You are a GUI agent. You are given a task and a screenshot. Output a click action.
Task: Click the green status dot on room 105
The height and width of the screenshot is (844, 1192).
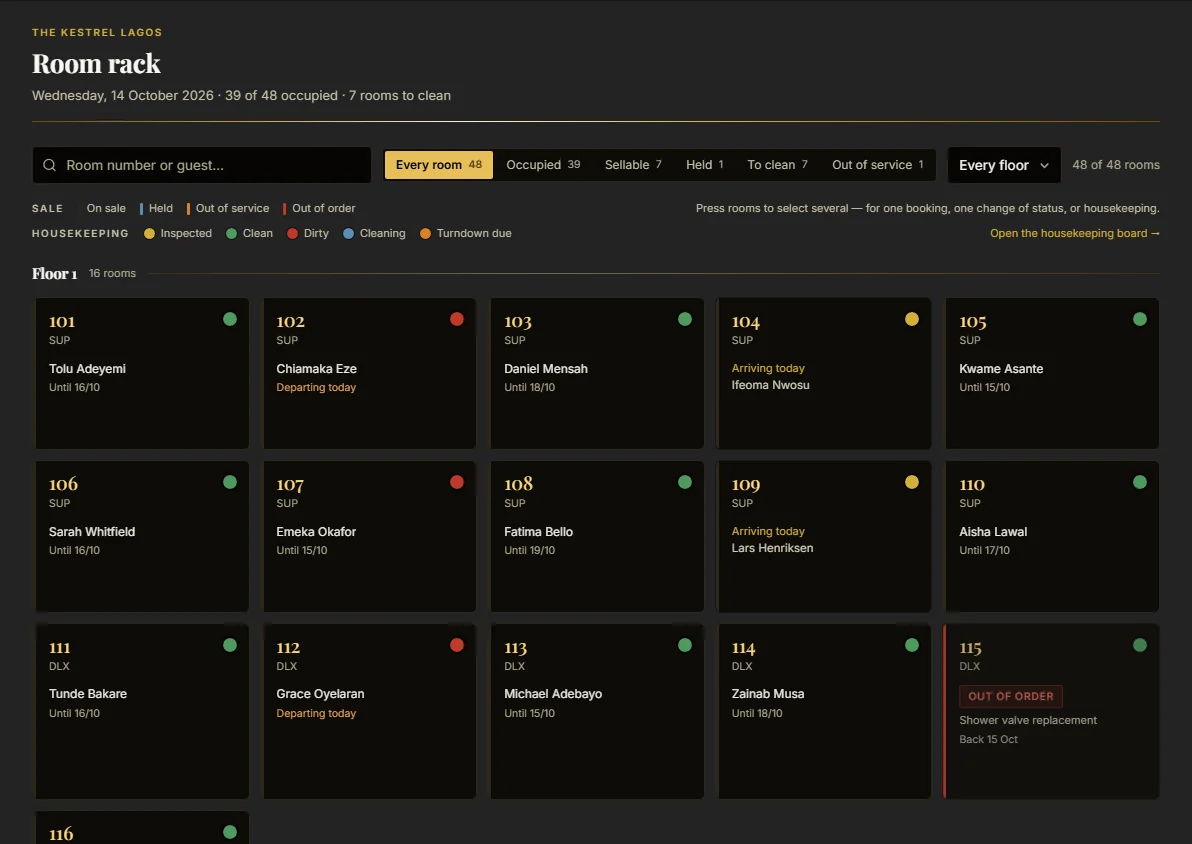1140,319
